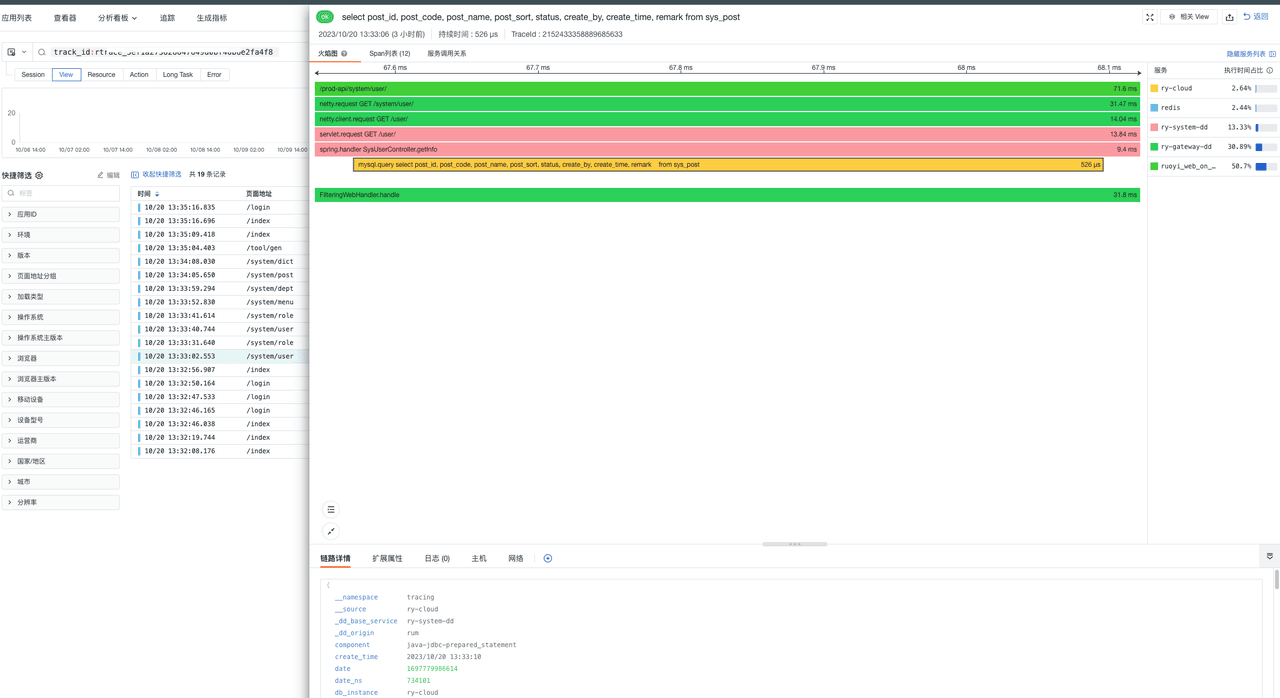Switch to the Span列表 (12) tab
1280x698 pixels.
click(389, 54)
